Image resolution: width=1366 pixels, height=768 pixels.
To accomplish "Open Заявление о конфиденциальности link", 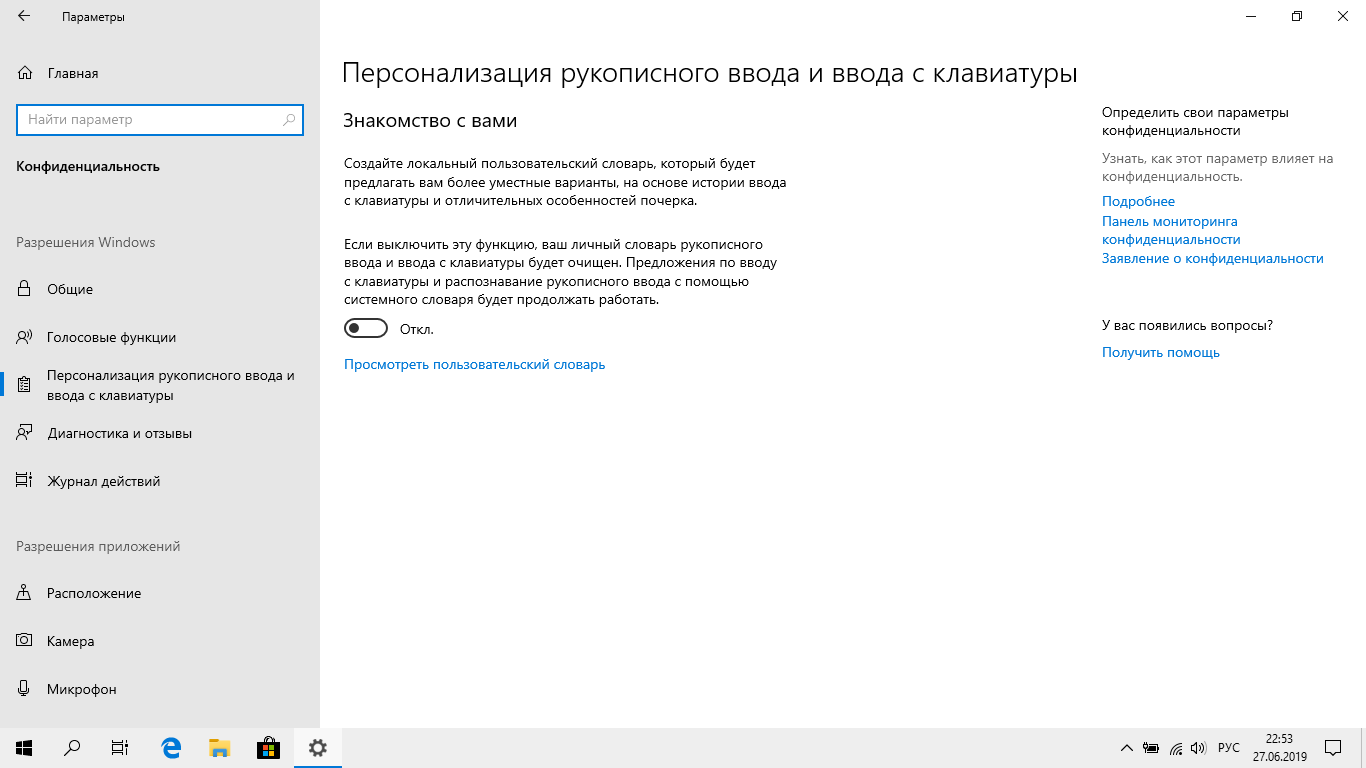I will tap(1212, 258).
